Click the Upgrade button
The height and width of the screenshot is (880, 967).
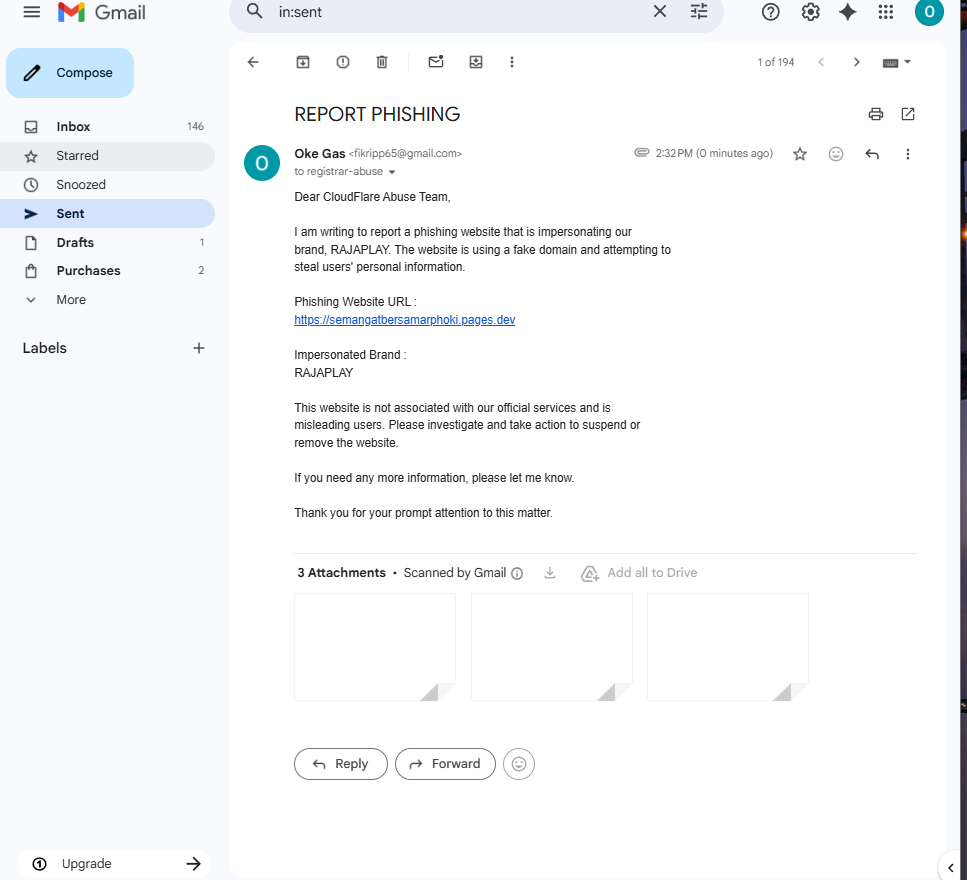[x=114, y=863]
